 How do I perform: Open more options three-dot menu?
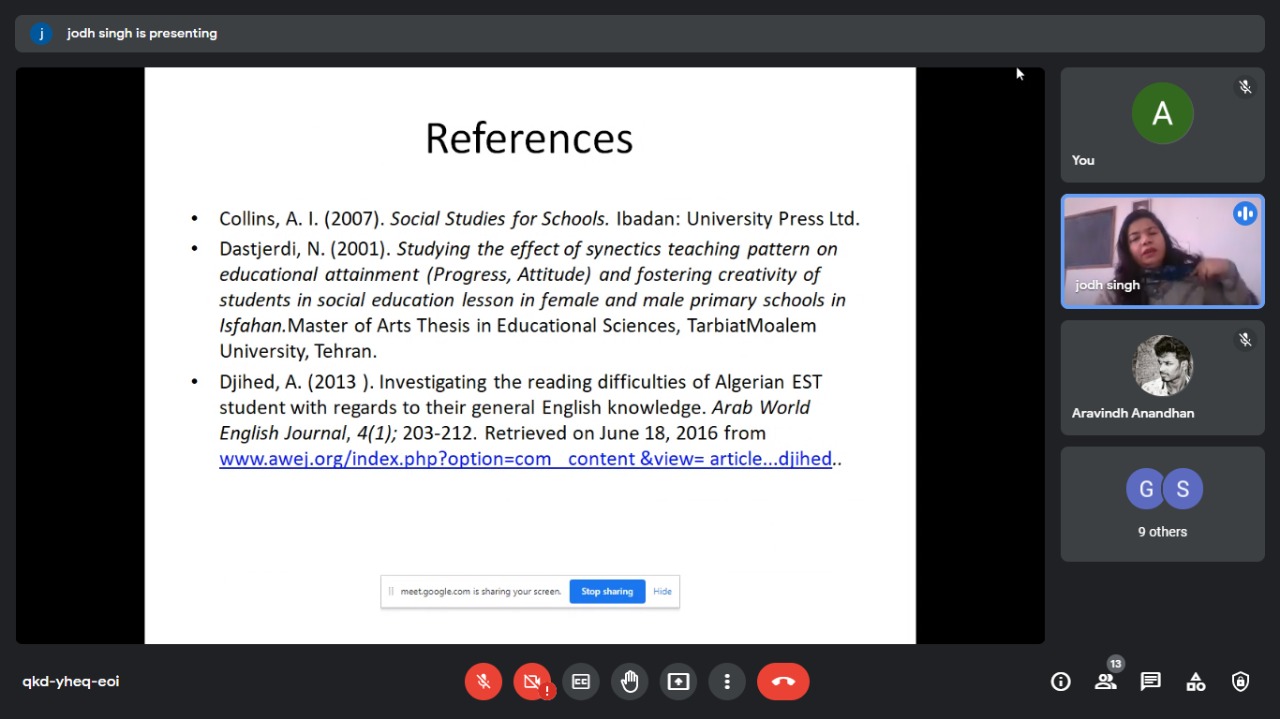727,682
